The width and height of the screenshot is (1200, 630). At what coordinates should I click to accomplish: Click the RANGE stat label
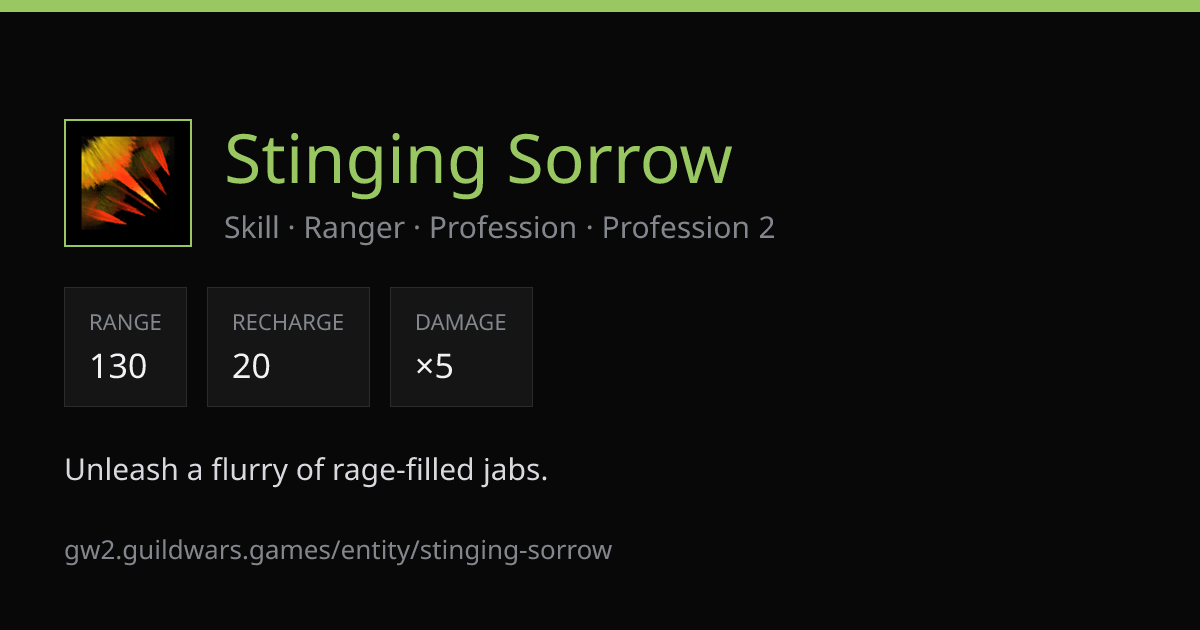click(125, 323)
